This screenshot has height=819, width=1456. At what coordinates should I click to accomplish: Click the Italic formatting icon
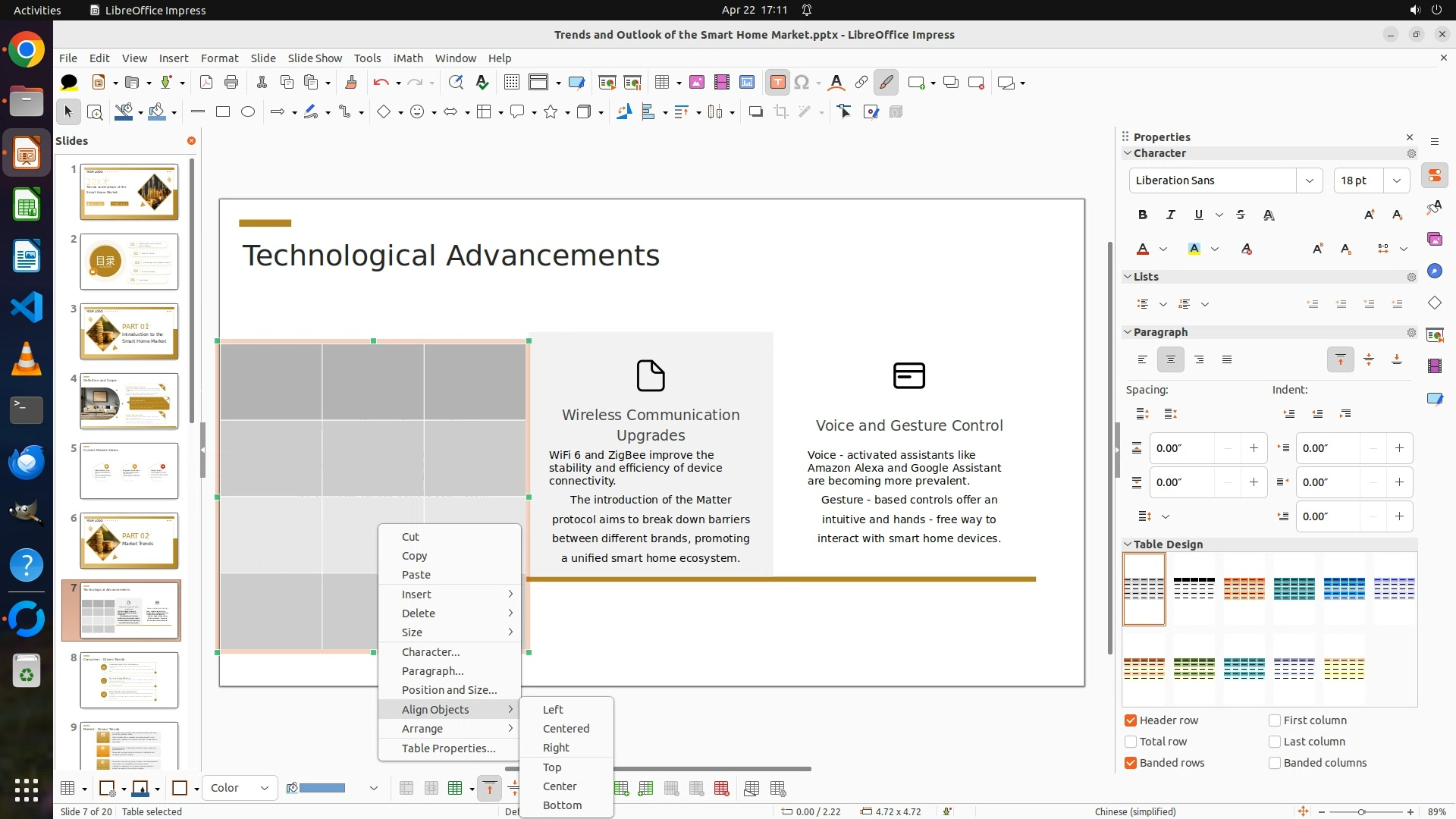[x=1171, y=215]
